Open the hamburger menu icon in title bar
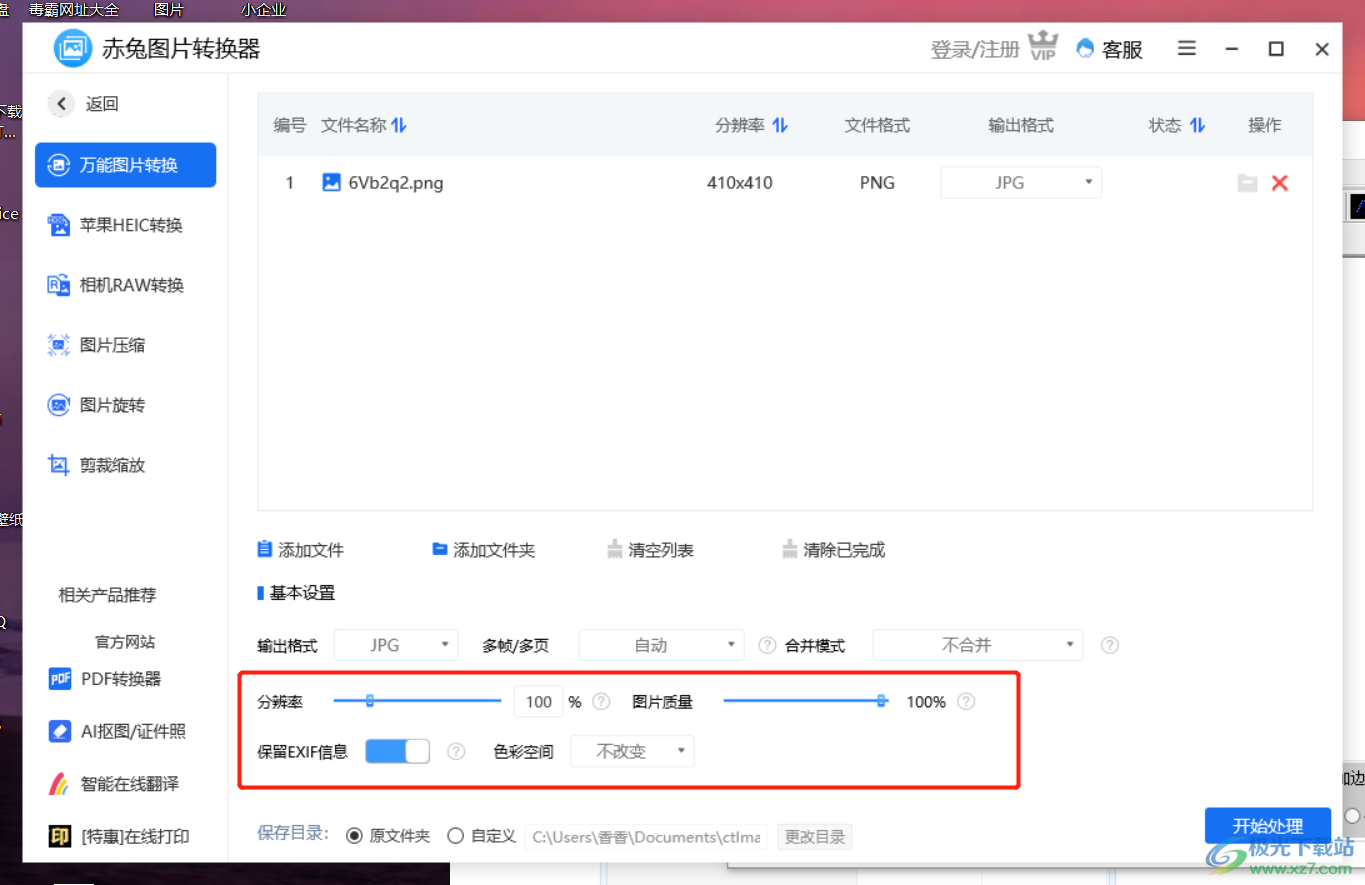The width and height of the screenshot is (1365, 885). [x=1186, y=48]
